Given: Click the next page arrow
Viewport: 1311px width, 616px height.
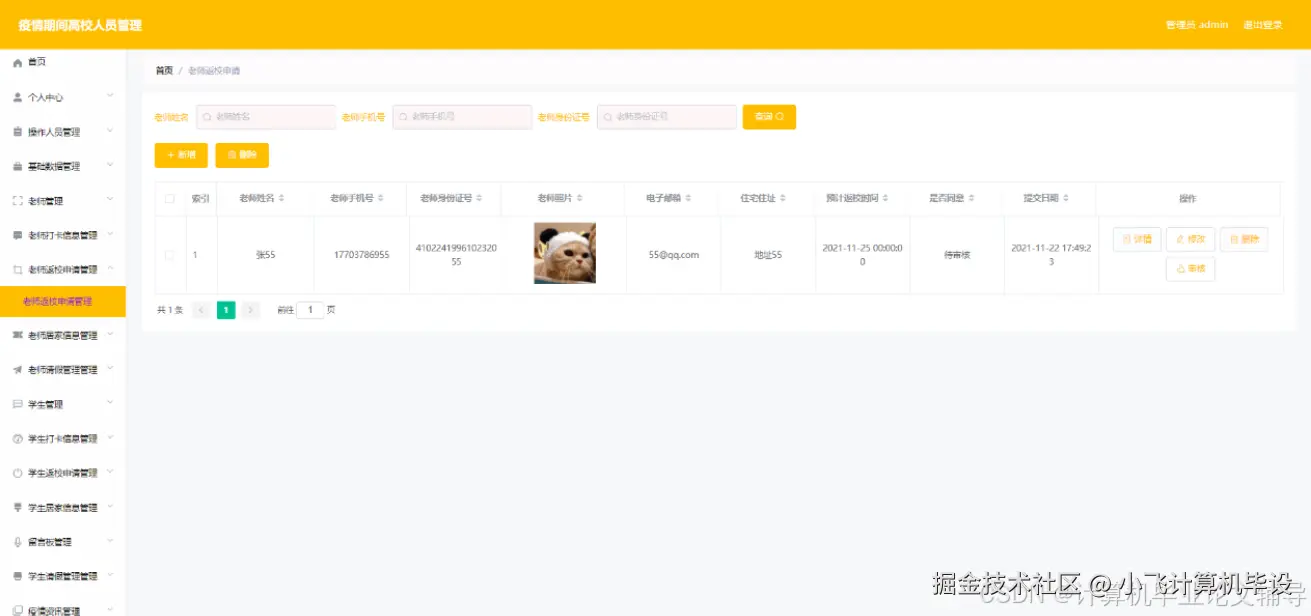Looking at the screenshot, I should coord(251,310).
